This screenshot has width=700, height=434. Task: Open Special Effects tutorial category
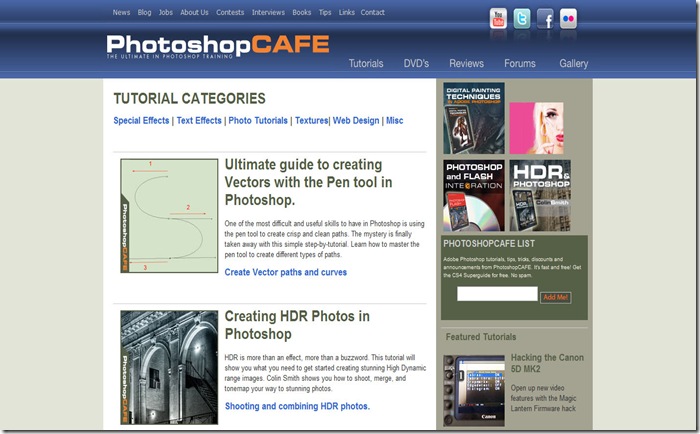click(141, 121)
